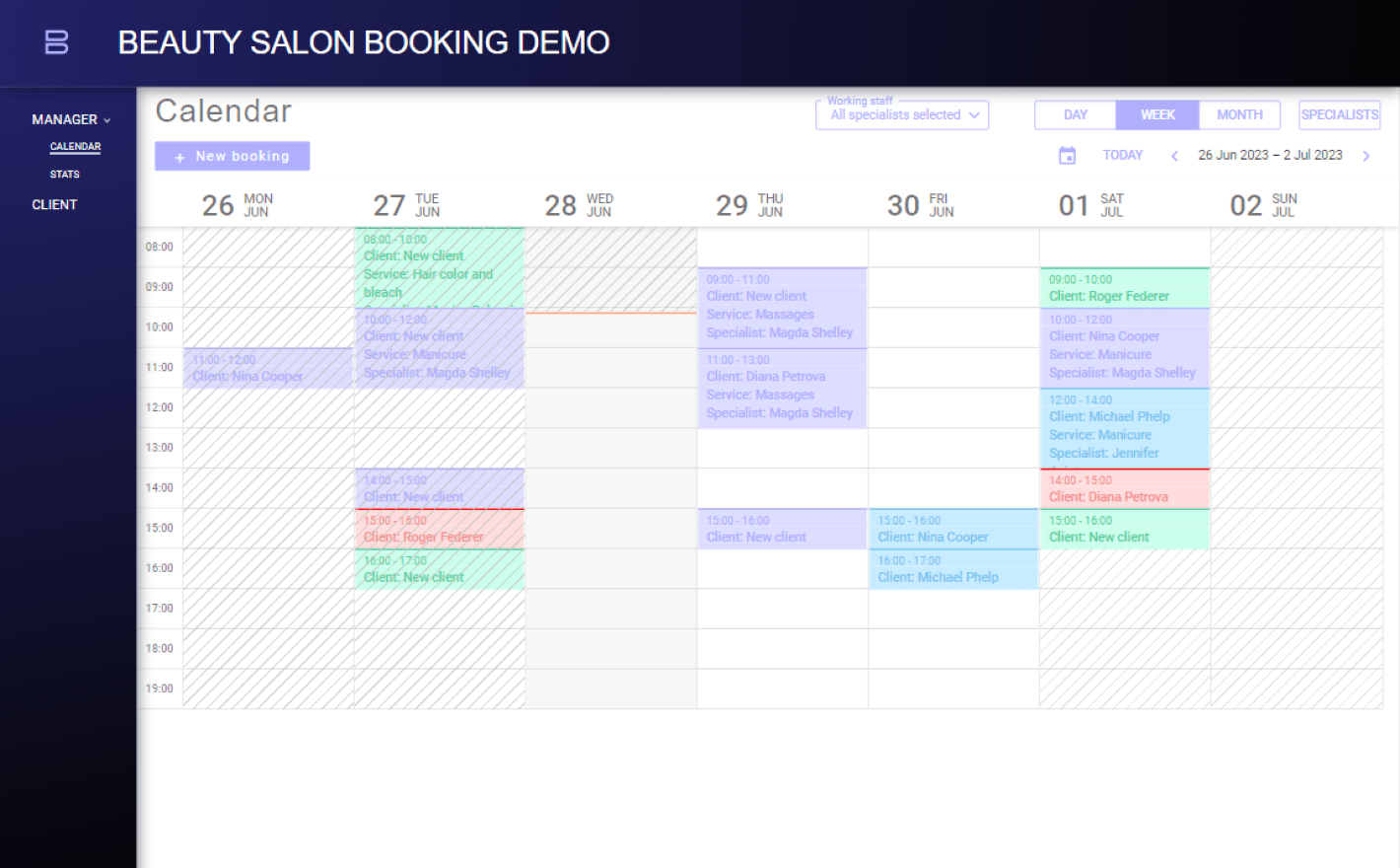Expand the MANAGER section
The image size is (1400, 868).
coord(65,118)
